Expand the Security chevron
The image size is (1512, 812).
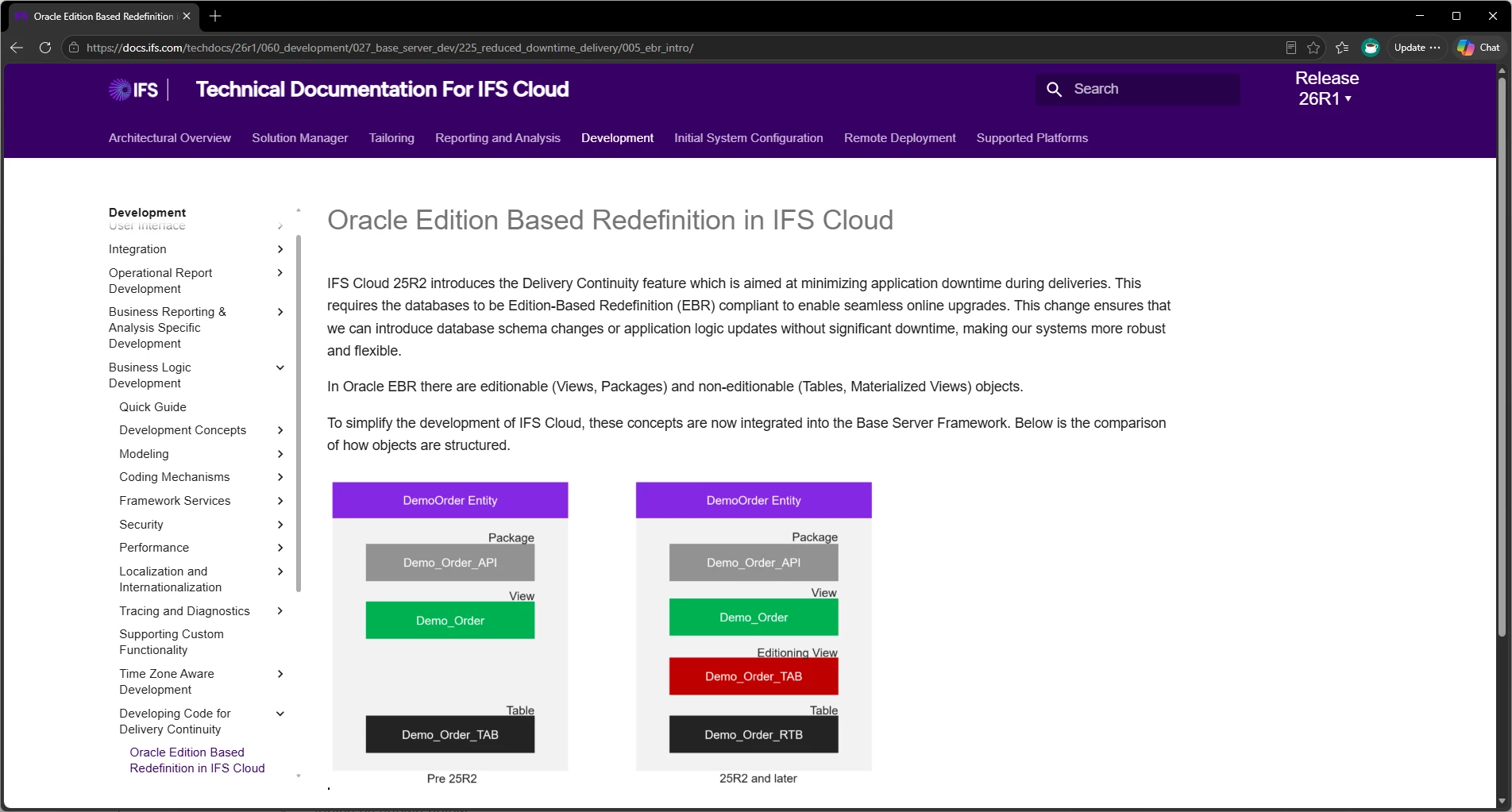280,525
